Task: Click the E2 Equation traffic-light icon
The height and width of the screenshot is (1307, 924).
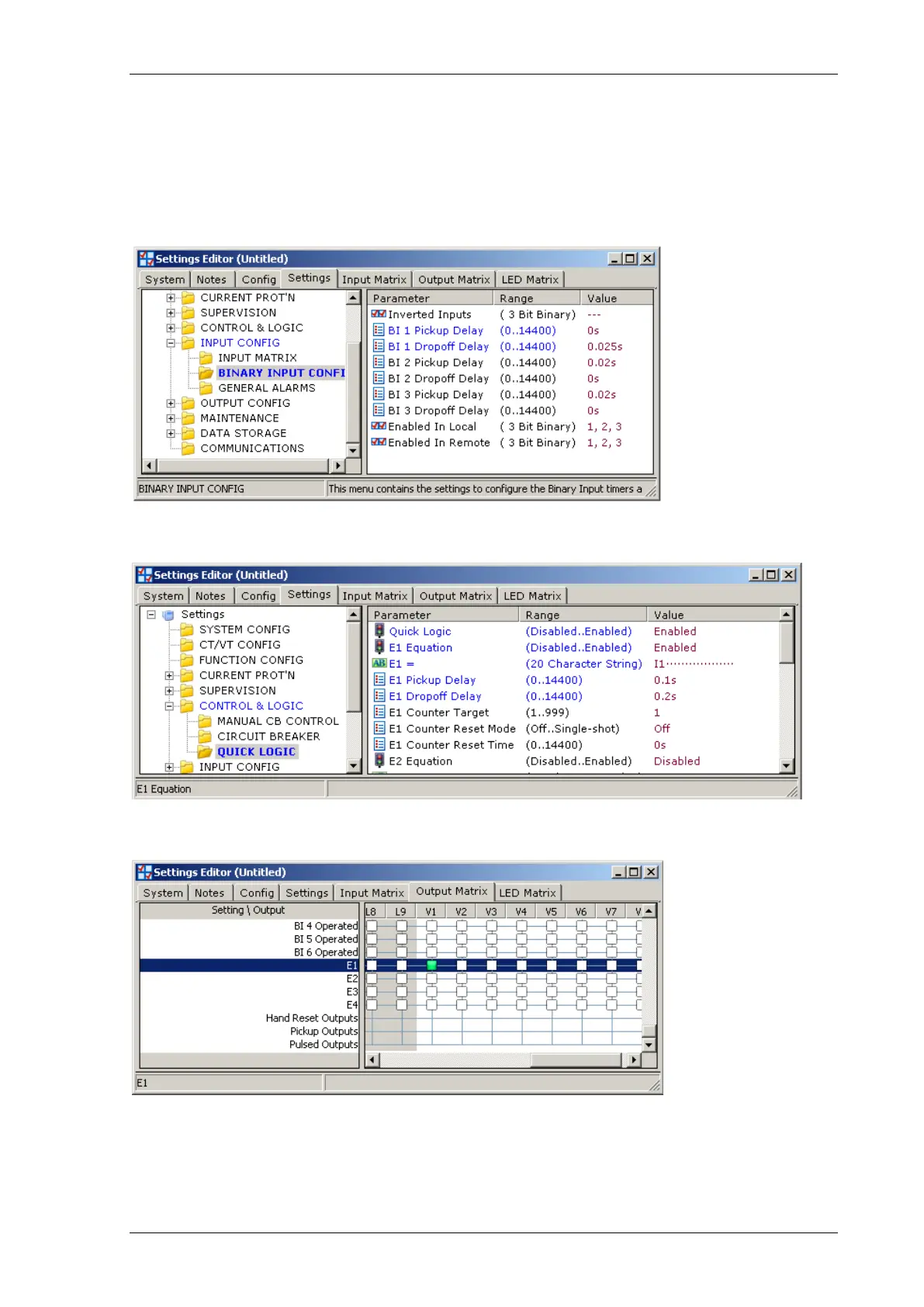Action: click(x=379, y=761)
